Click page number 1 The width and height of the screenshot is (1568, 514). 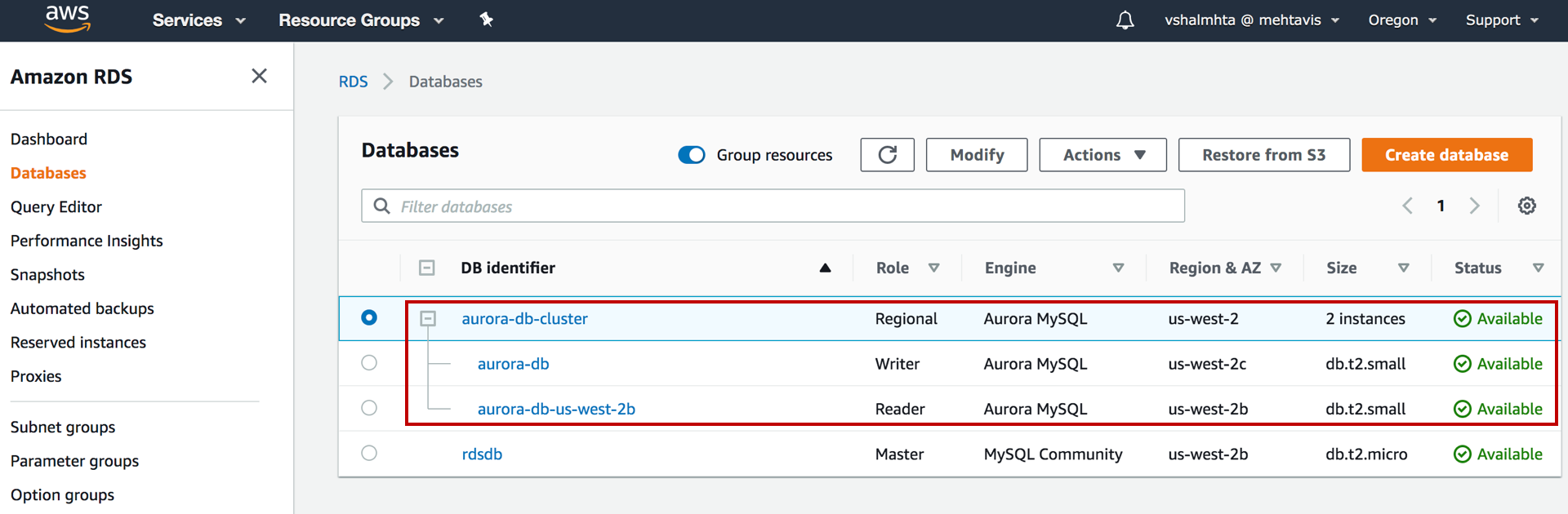coord(1441,206)
